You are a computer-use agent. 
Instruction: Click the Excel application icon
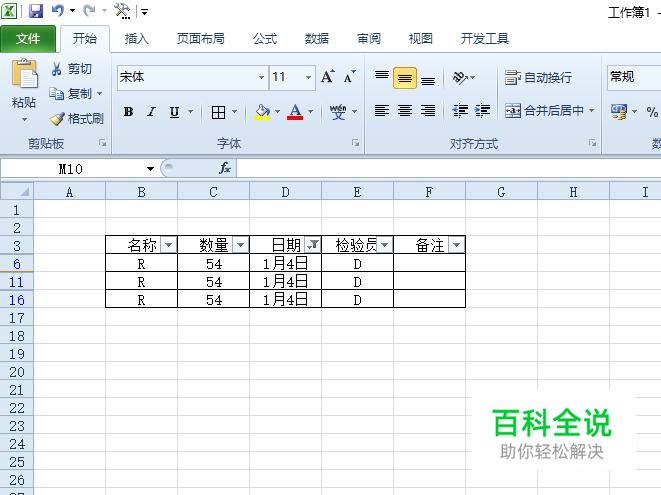(x=10, y=11)
